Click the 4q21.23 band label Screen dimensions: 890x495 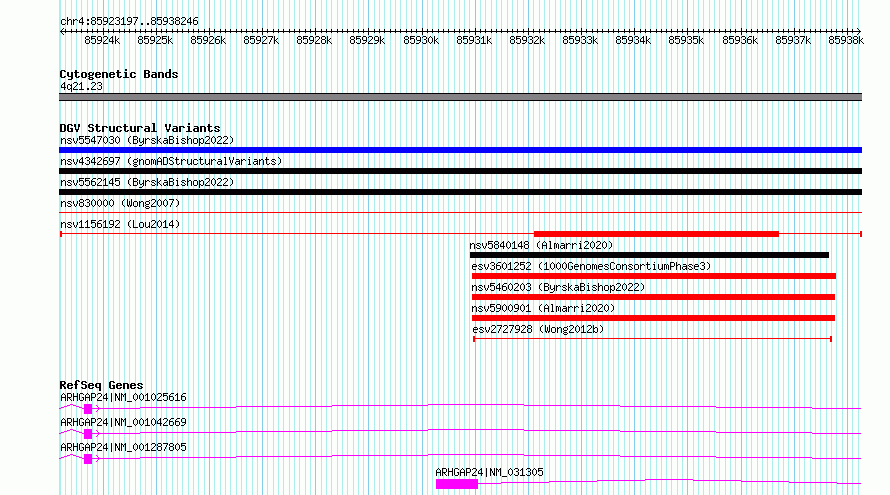[81, 86]
